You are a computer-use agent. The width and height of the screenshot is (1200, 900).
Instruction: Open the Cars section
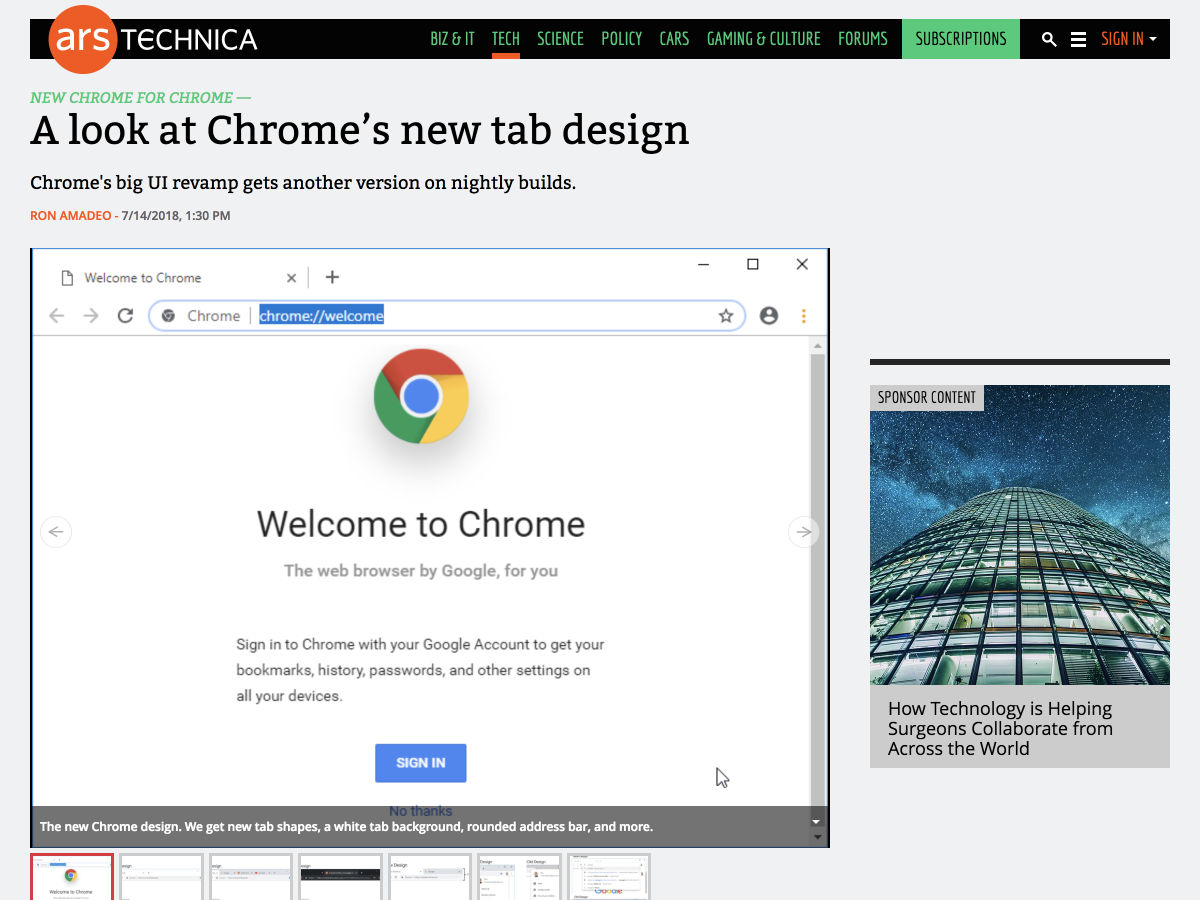674,39
